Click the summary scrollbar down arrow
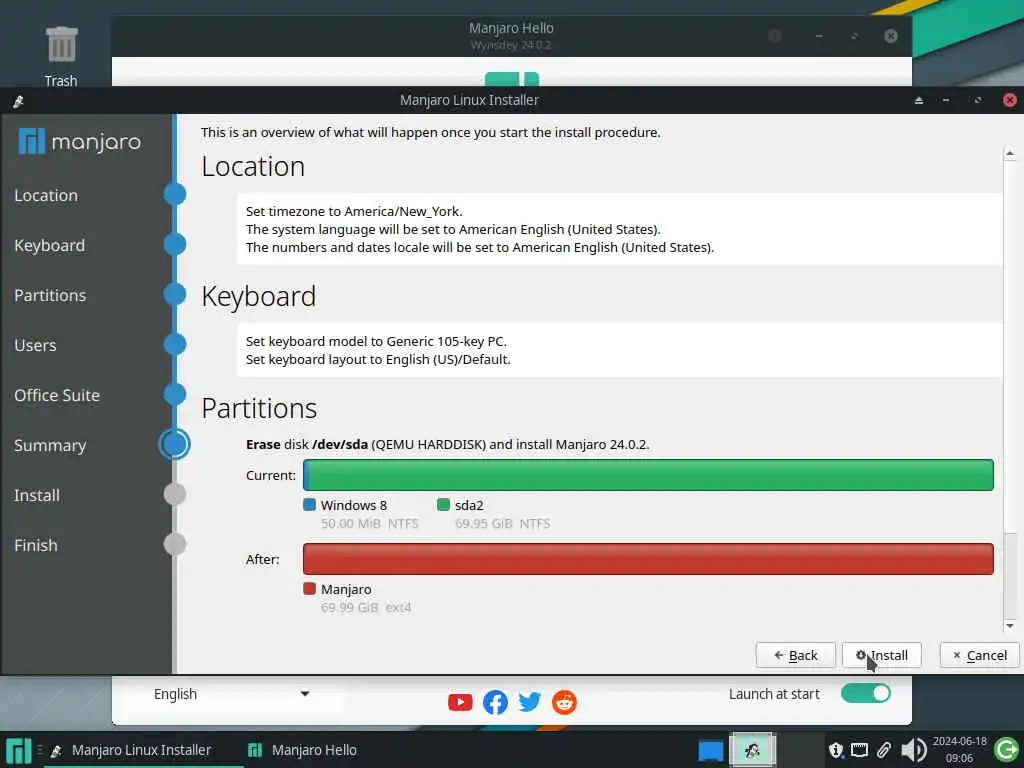 pos(1010,626)
